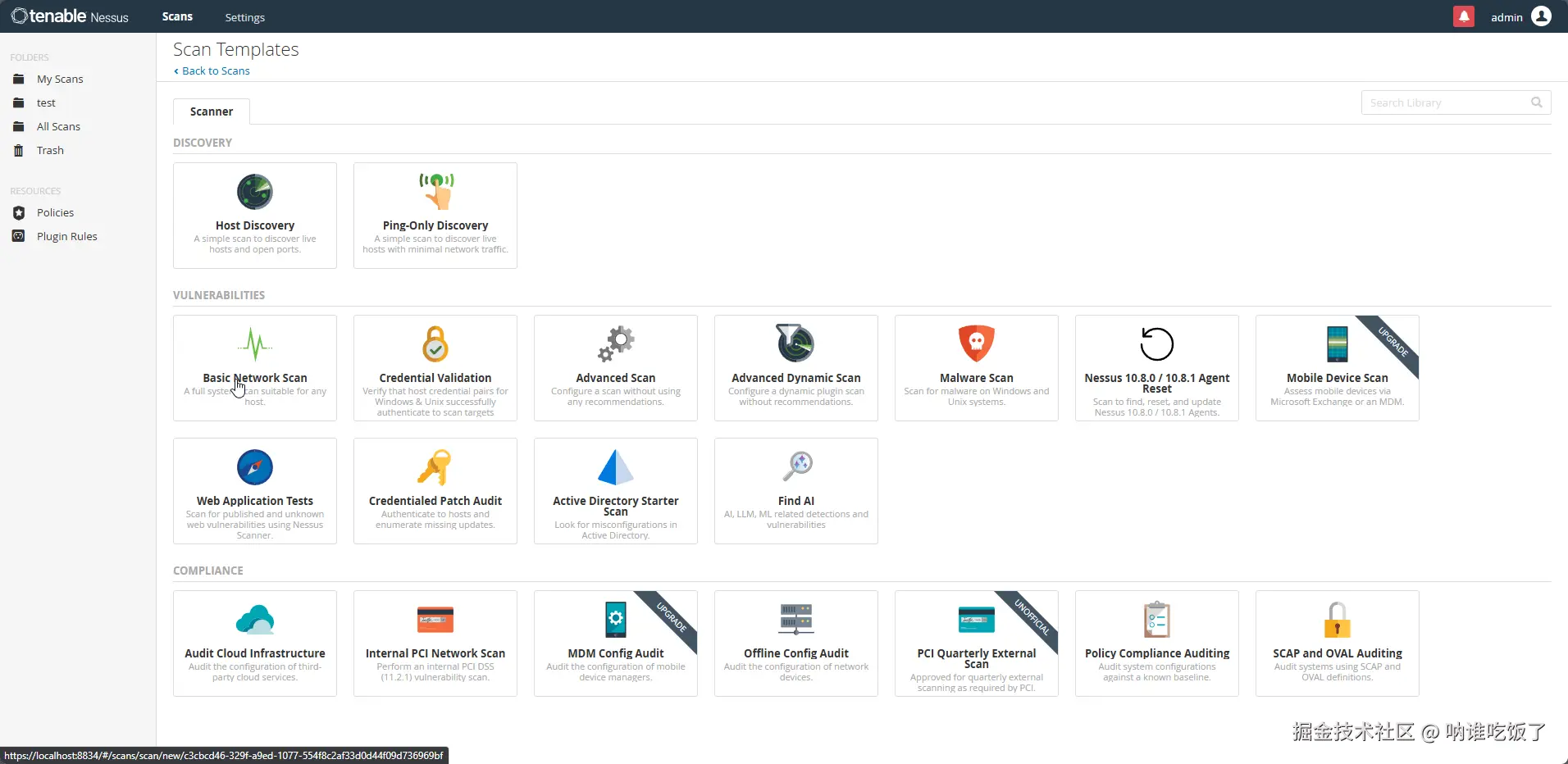
Task: Choose the Advanced Dynamic Scan title
Action: tap(796, 378)
